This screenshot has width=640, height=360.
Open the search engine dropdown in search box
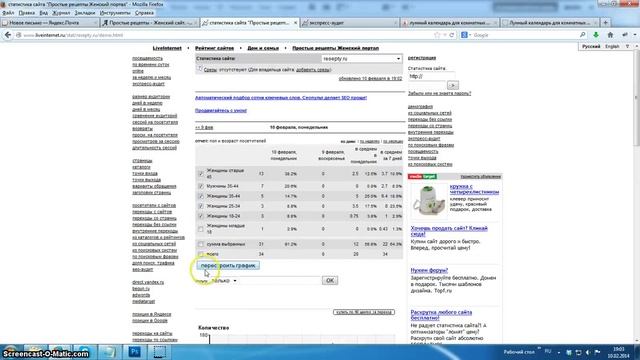coord(466,35)
